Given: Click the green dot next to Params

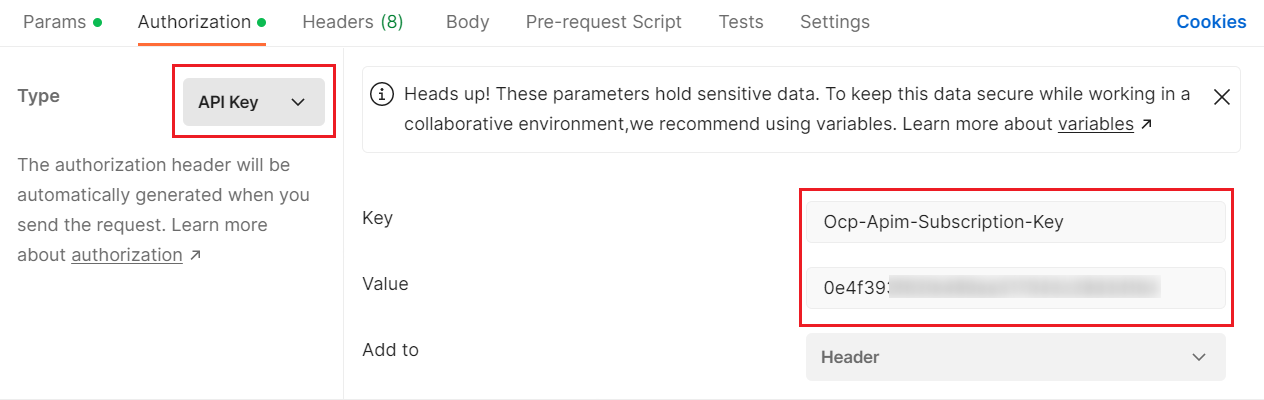Looking at the screenshot, I should (x=97, y=22).
